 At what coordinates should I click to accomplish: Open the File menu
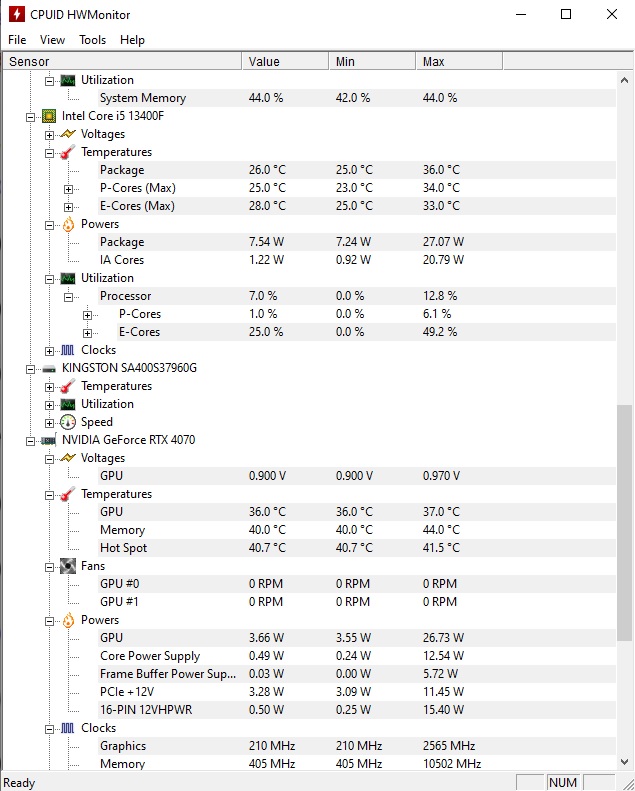point(17,40)
